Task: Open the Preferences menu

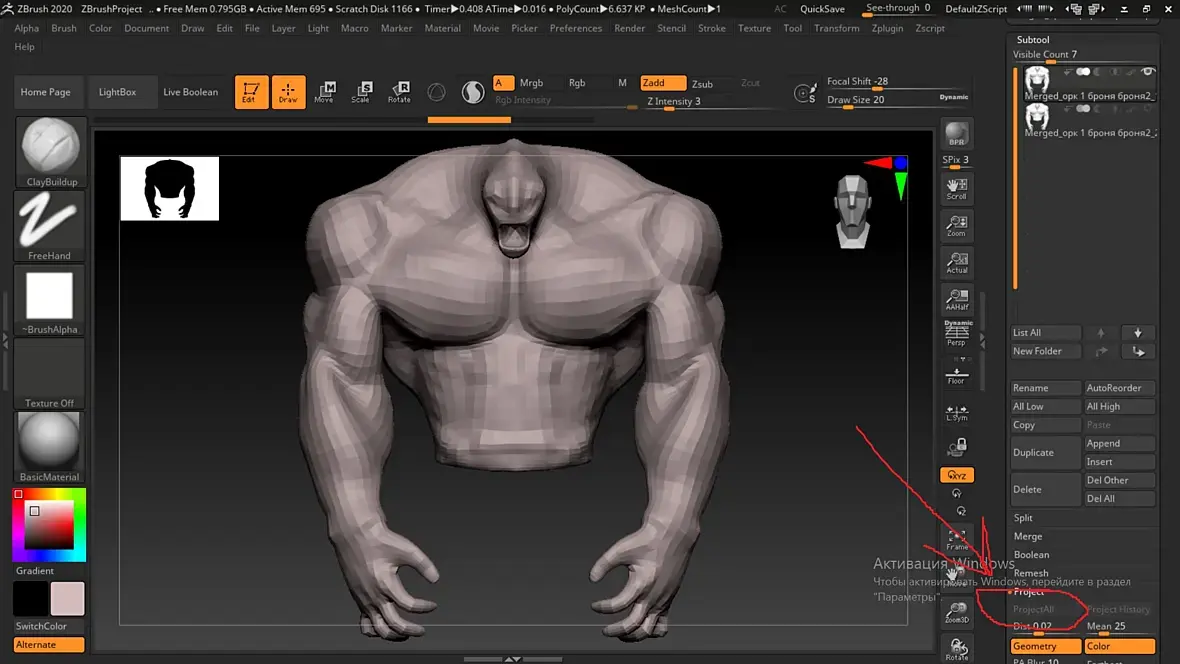Action: click(x=576, y=28)
